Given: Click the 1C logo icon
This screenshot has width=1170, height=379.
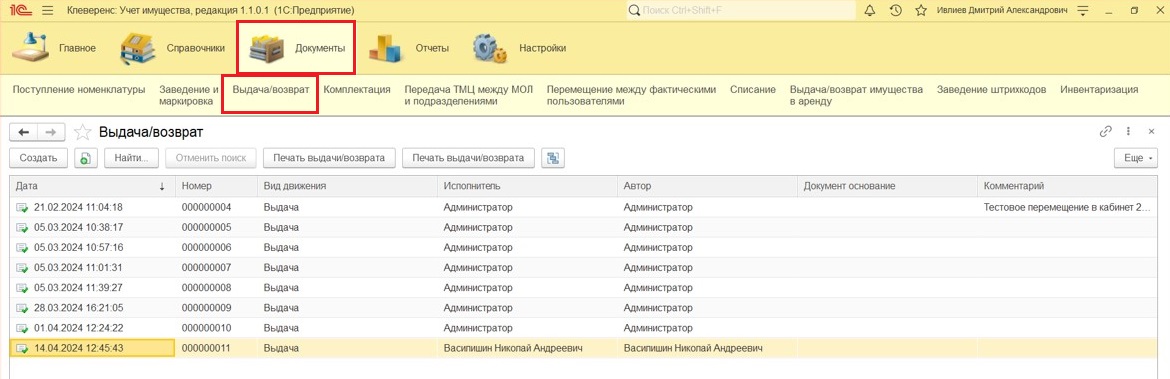Looking at the screenshot, I should click(21, 10).
